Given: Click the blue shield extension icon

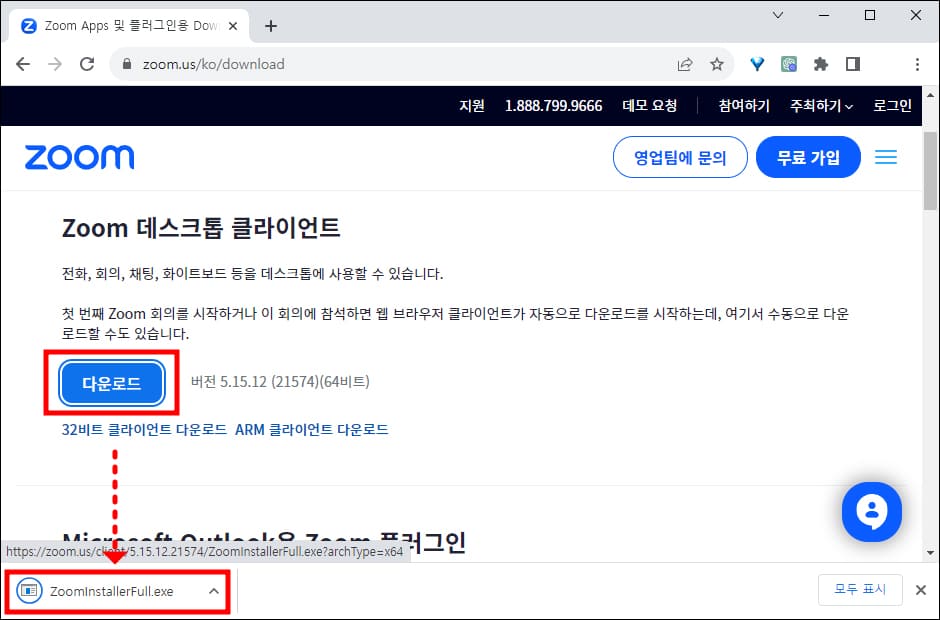Looking at the screenshot, I should (x=757, y=63).
